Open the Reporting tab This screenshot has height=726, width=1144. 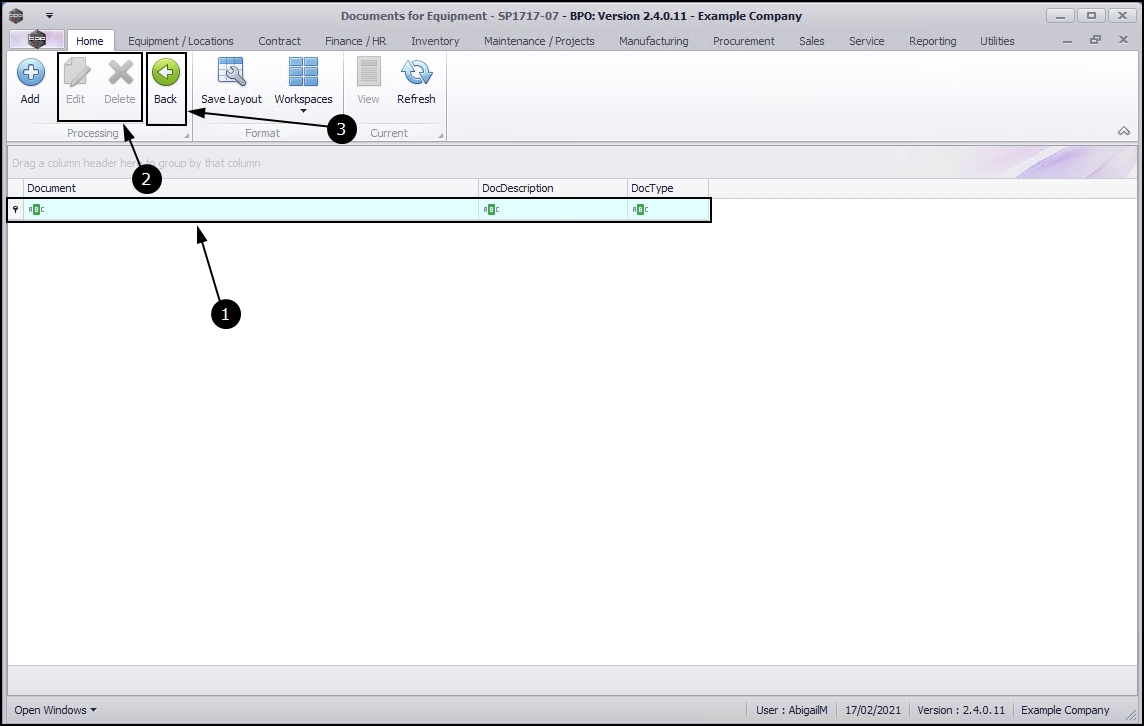click(932, 41)
